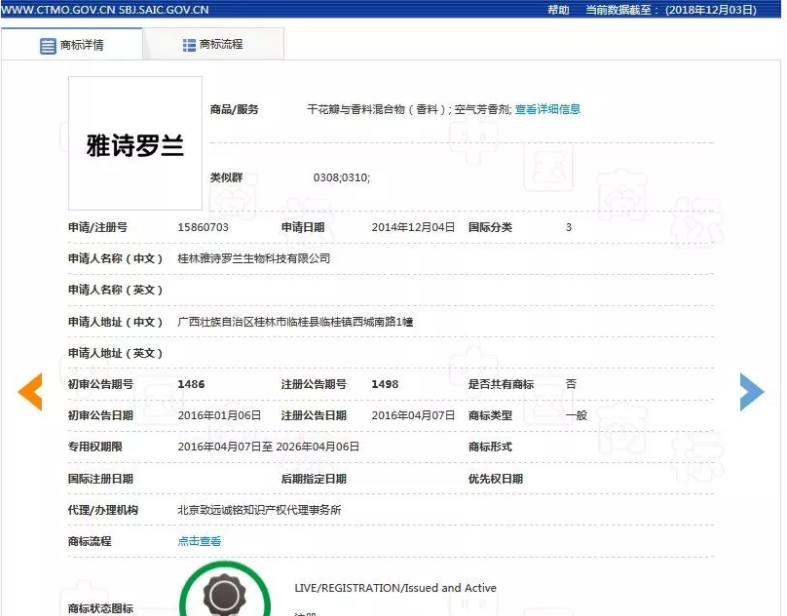Click the list icon on 商标流程 tab
Viewport: 787px width, 616px height.
[189, 45]
